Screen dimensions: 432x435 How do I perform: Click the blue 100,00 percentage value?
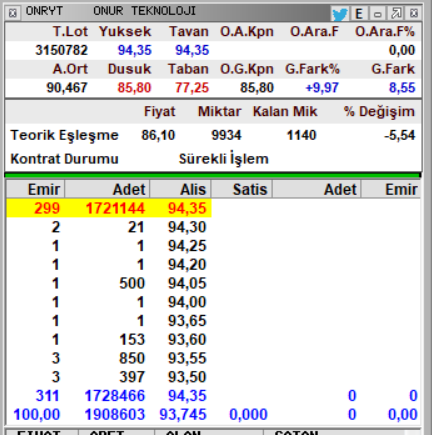coord(37,414)
